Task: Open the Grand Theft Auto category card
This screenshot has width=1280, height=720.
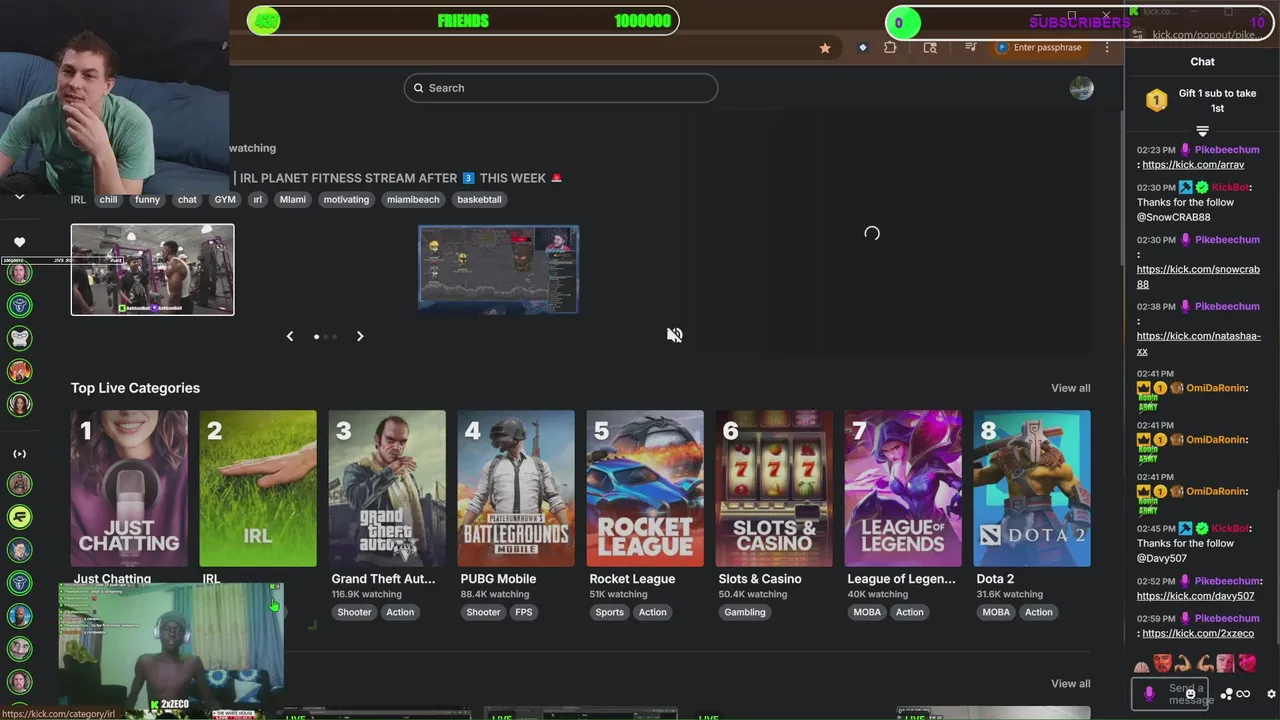Action: [387, 488]
